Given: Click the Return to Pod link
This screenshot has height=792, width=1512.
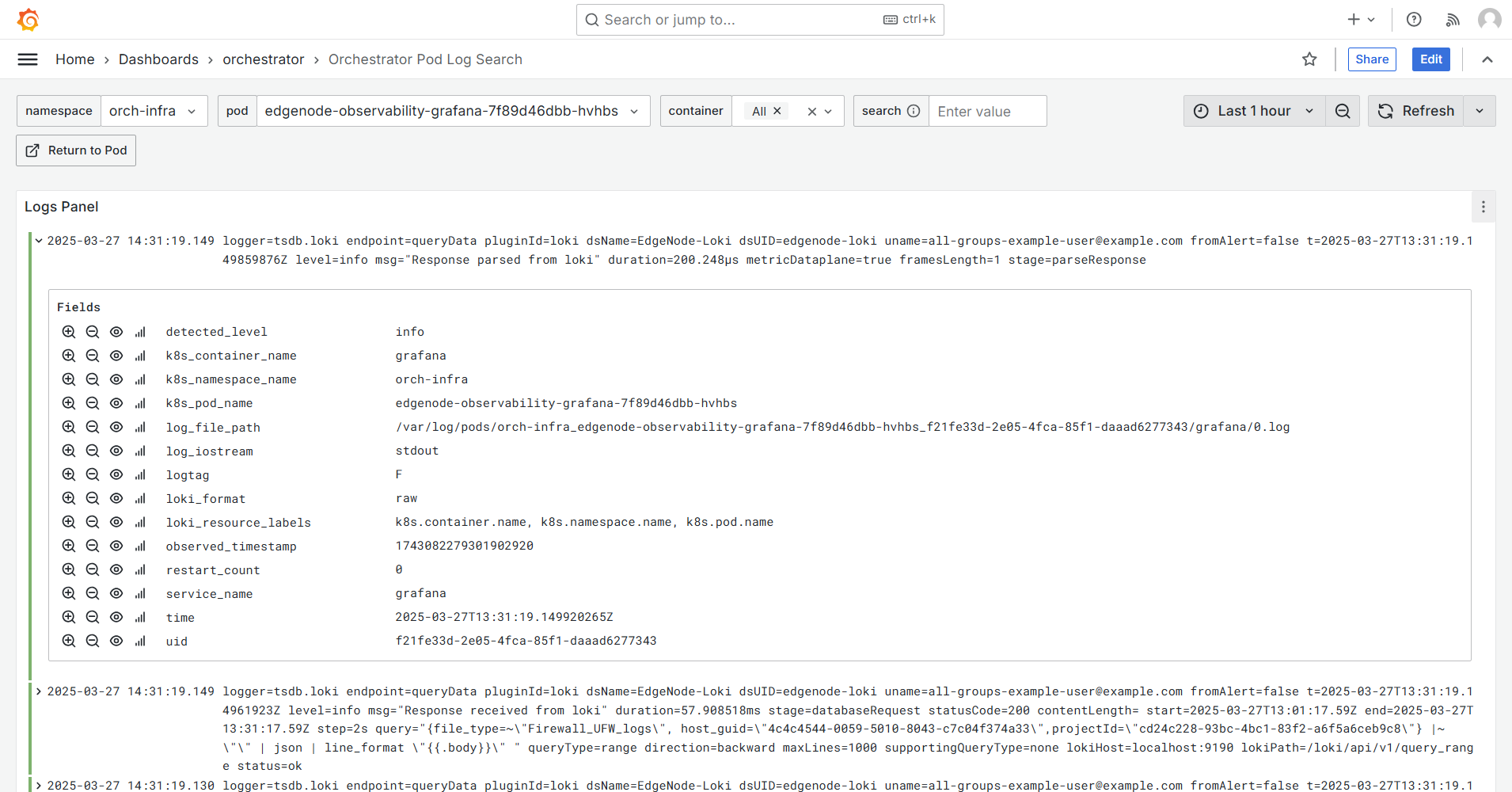Looking at the screenshot, I should pos(76,150).
